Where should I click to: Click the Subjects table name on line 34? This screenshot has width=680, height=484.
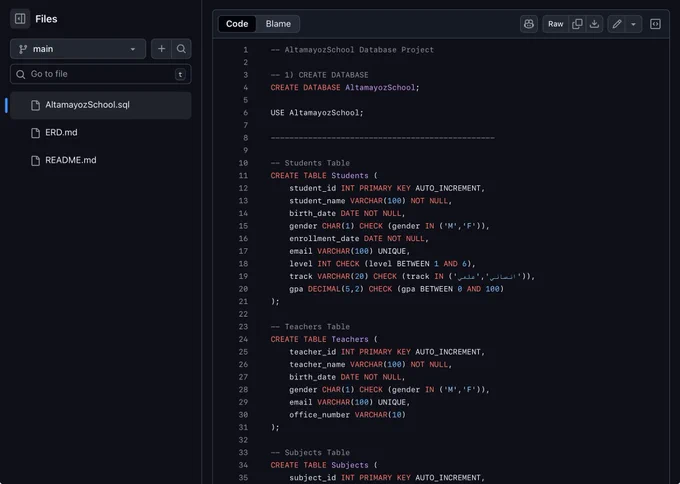pos(350,465)
